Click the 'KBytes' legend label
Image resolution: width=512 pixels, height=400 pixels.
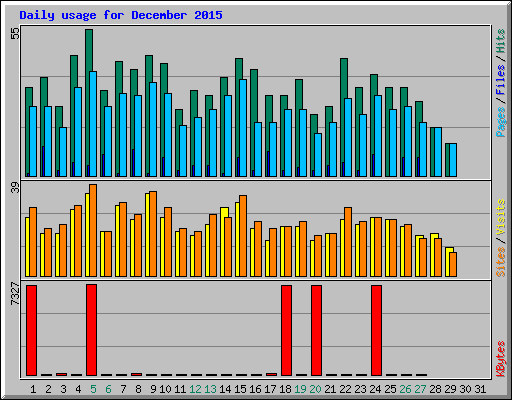501,359
